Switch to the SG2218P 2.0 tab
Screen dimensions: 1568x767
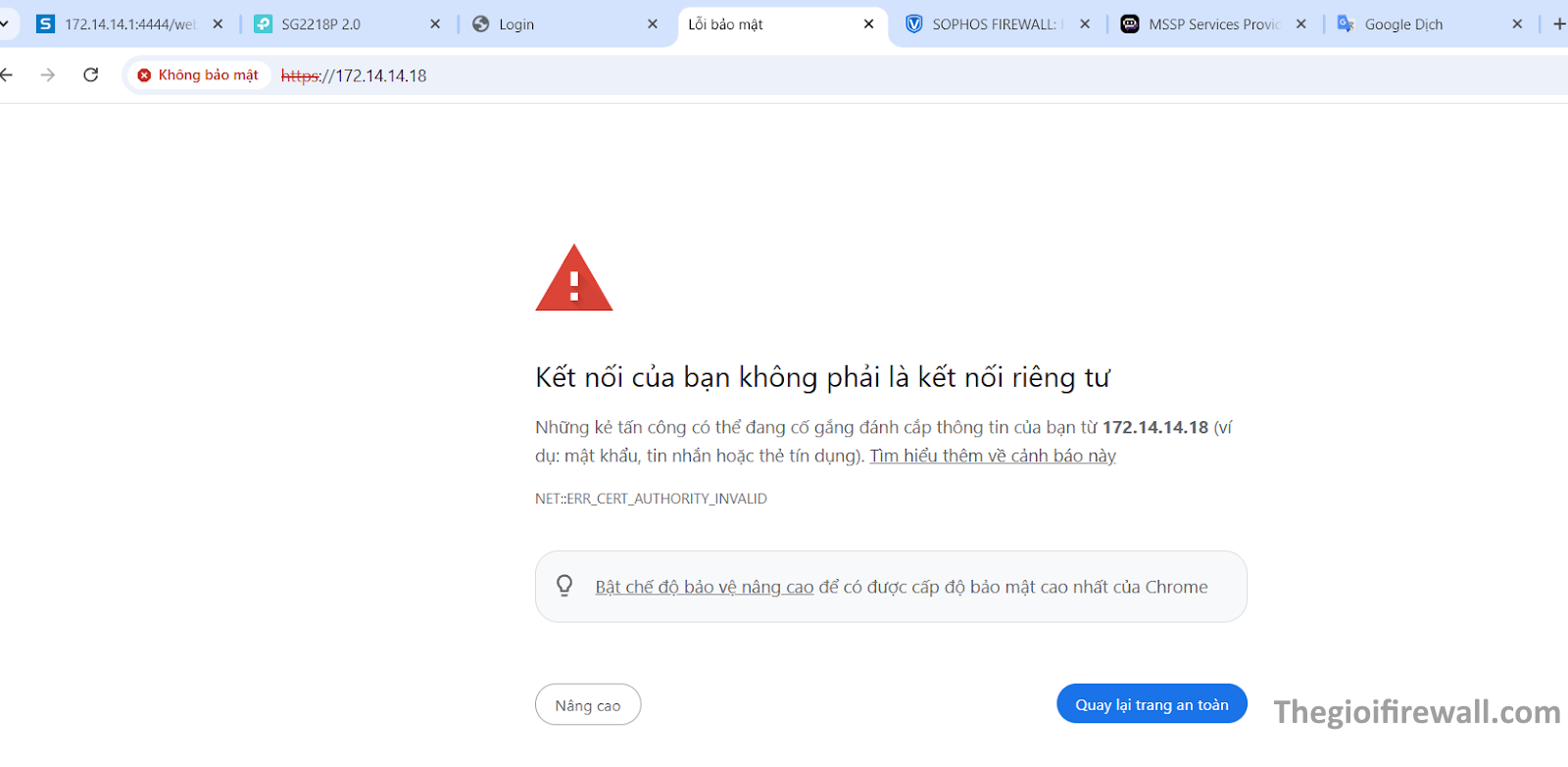click(x=333, y=24)
